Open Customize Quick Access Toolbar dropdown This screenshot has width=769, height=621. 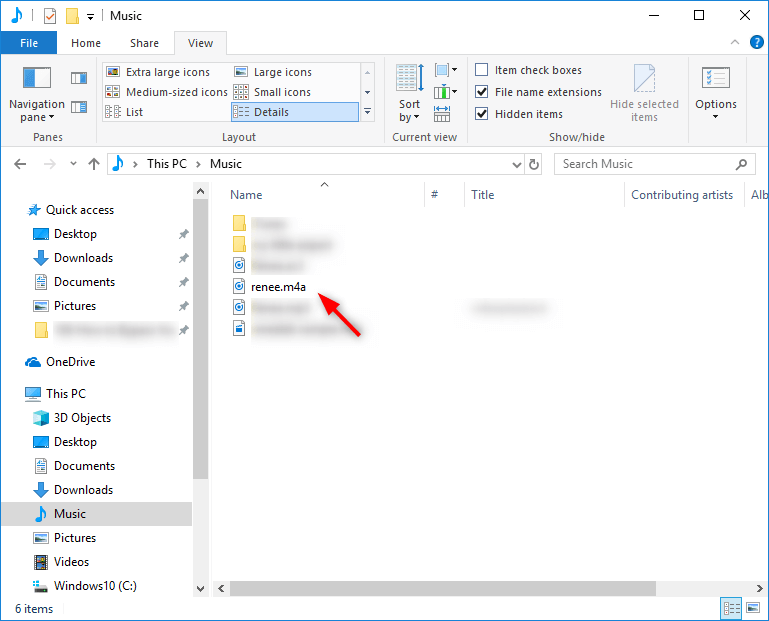tap(90, 17)
